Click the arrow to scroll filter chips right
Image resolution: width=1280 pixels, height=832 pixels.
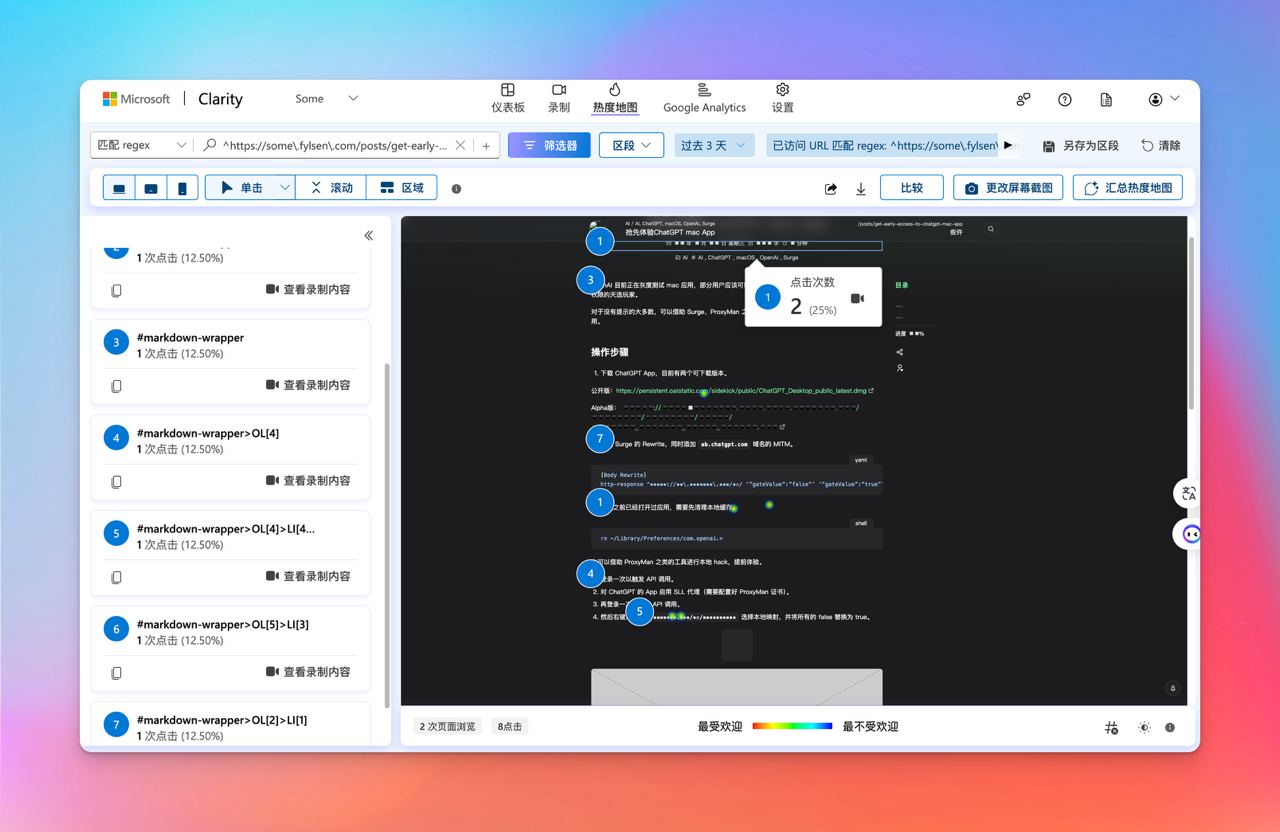coord(1008,145)
